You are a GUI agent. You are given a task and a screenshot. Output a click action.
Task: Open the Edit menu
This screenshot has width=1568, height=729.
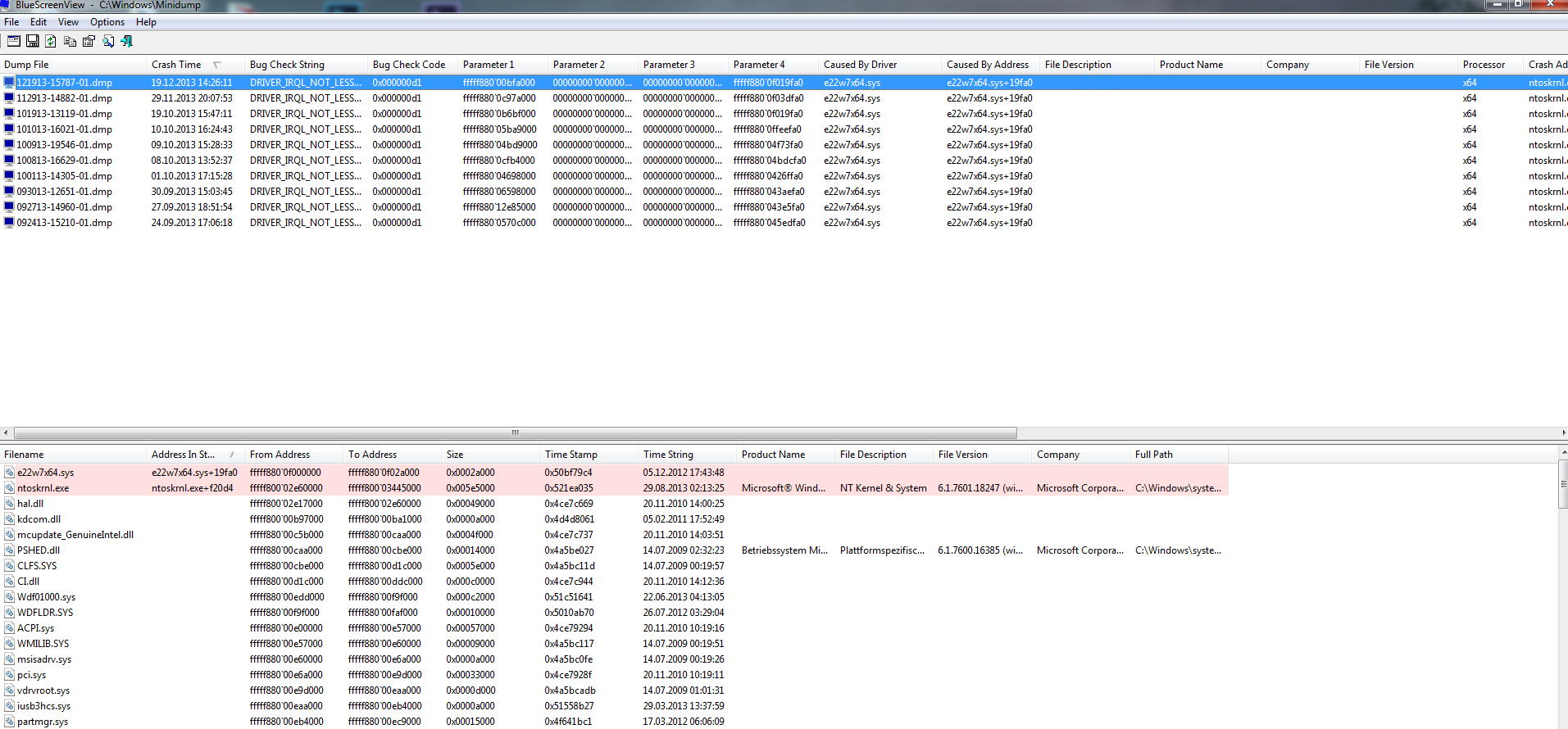[x=39, y=22]
